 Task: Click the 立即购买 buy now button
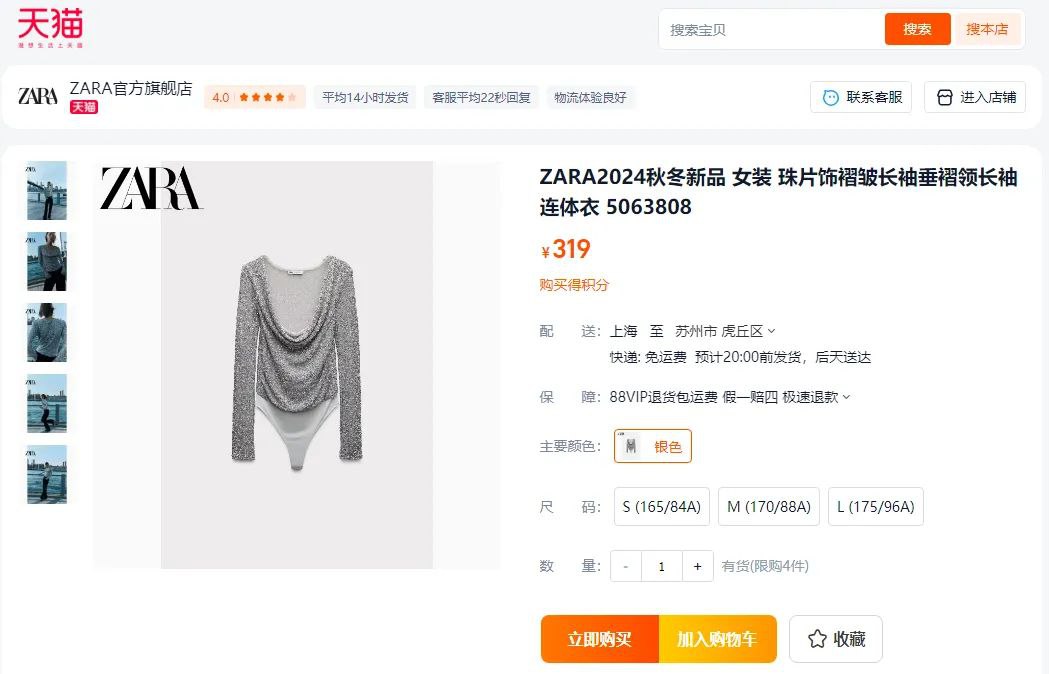tap(599, 639)
